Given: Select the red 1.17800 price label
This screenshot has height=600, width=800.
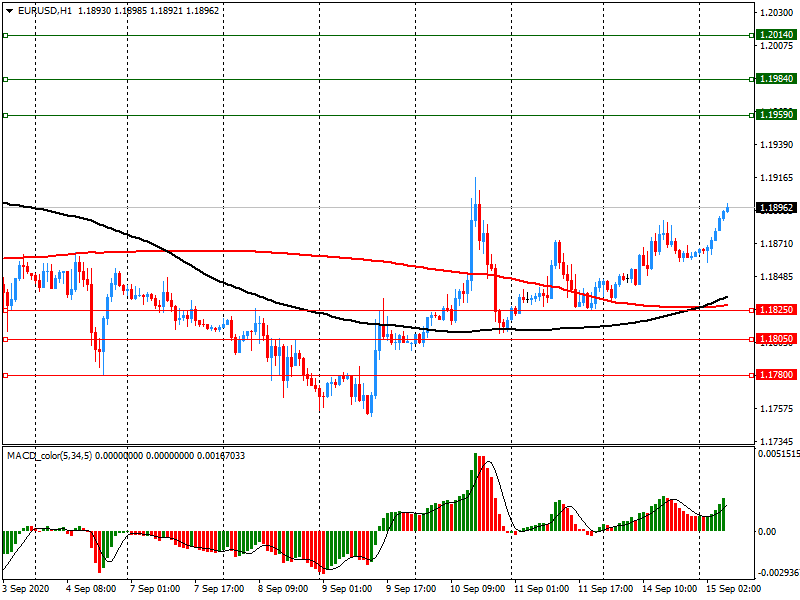Looking at the screenshot, I should pos(776,374).
